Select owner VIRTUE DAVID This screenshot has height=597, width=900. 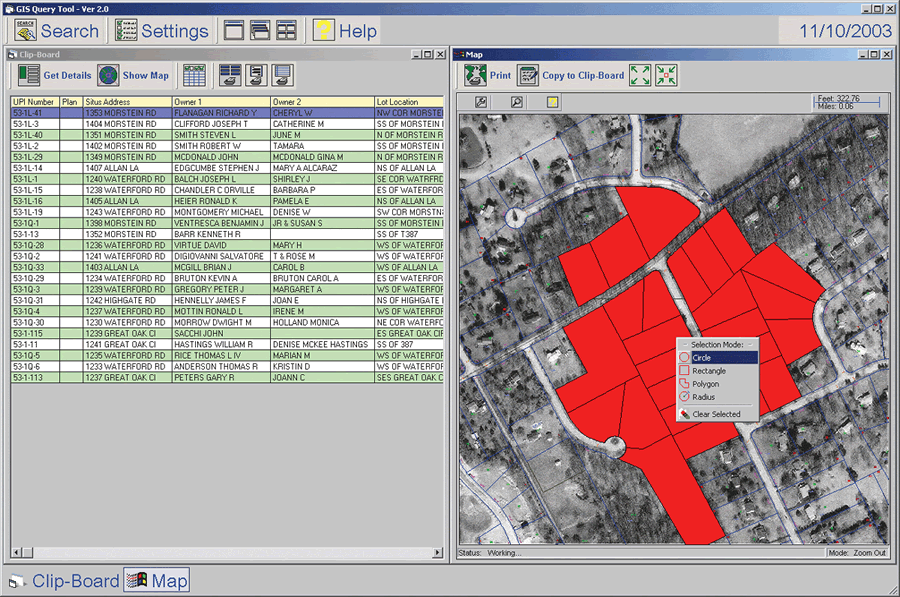(x=221, y=245)
